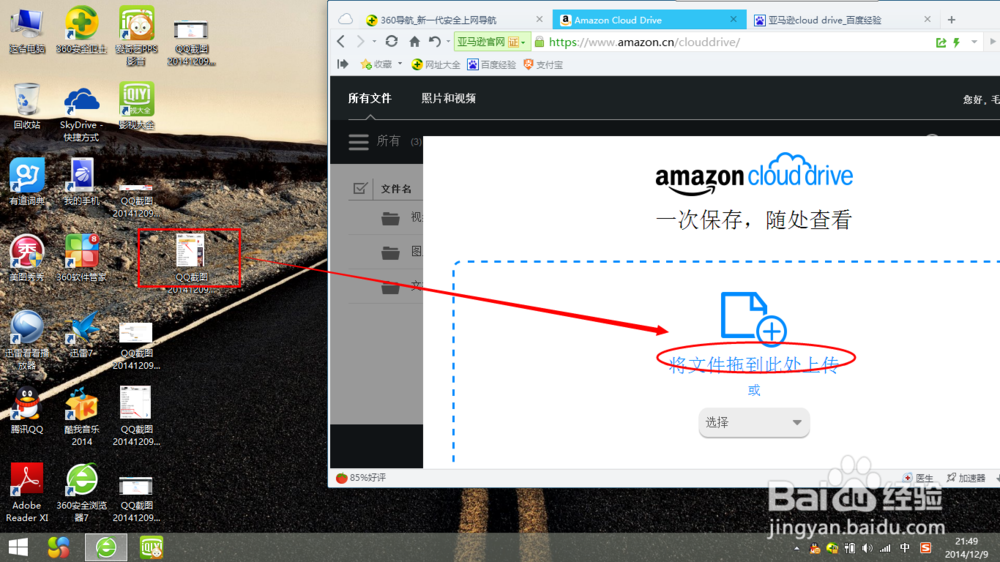
Task: Open the 我的手机 desktop shortcut
Action: click(x=81, y=182)
